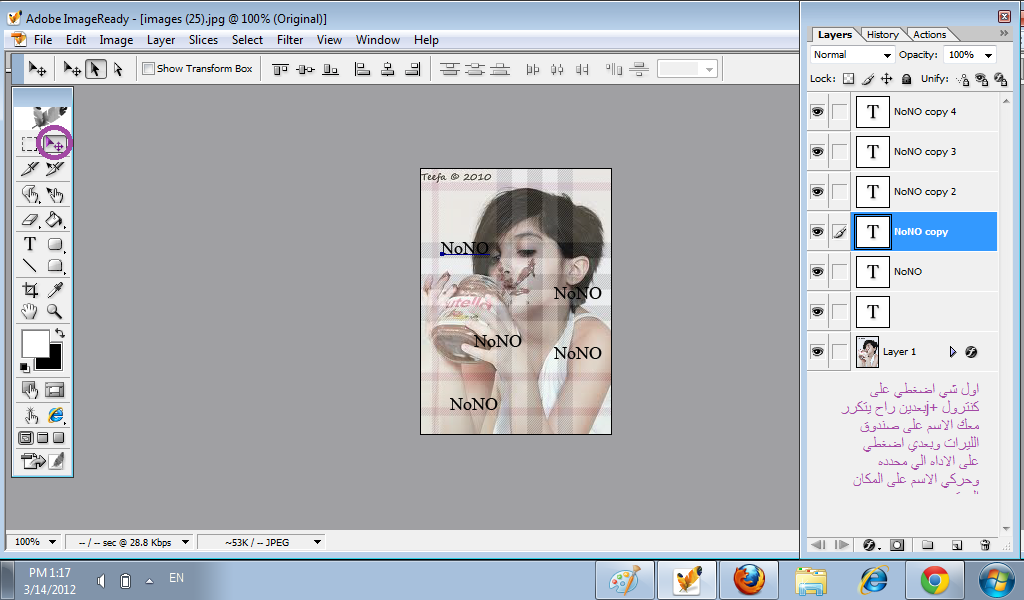Select the NoNO copy 3 layer
1024x600 pixels.
click(x=925, y=152)
